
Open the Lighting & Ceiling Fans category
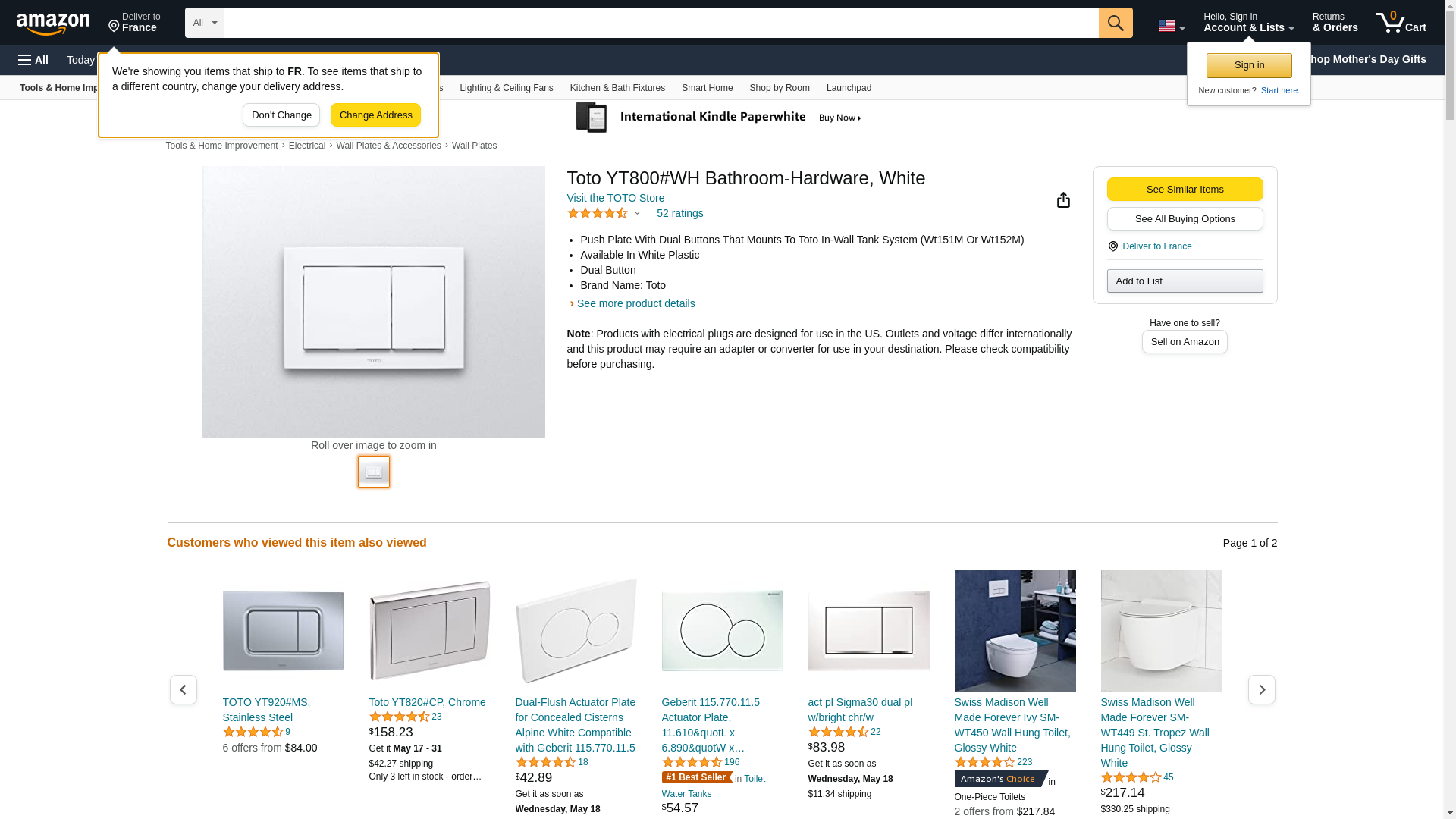(x=506, y=88)
